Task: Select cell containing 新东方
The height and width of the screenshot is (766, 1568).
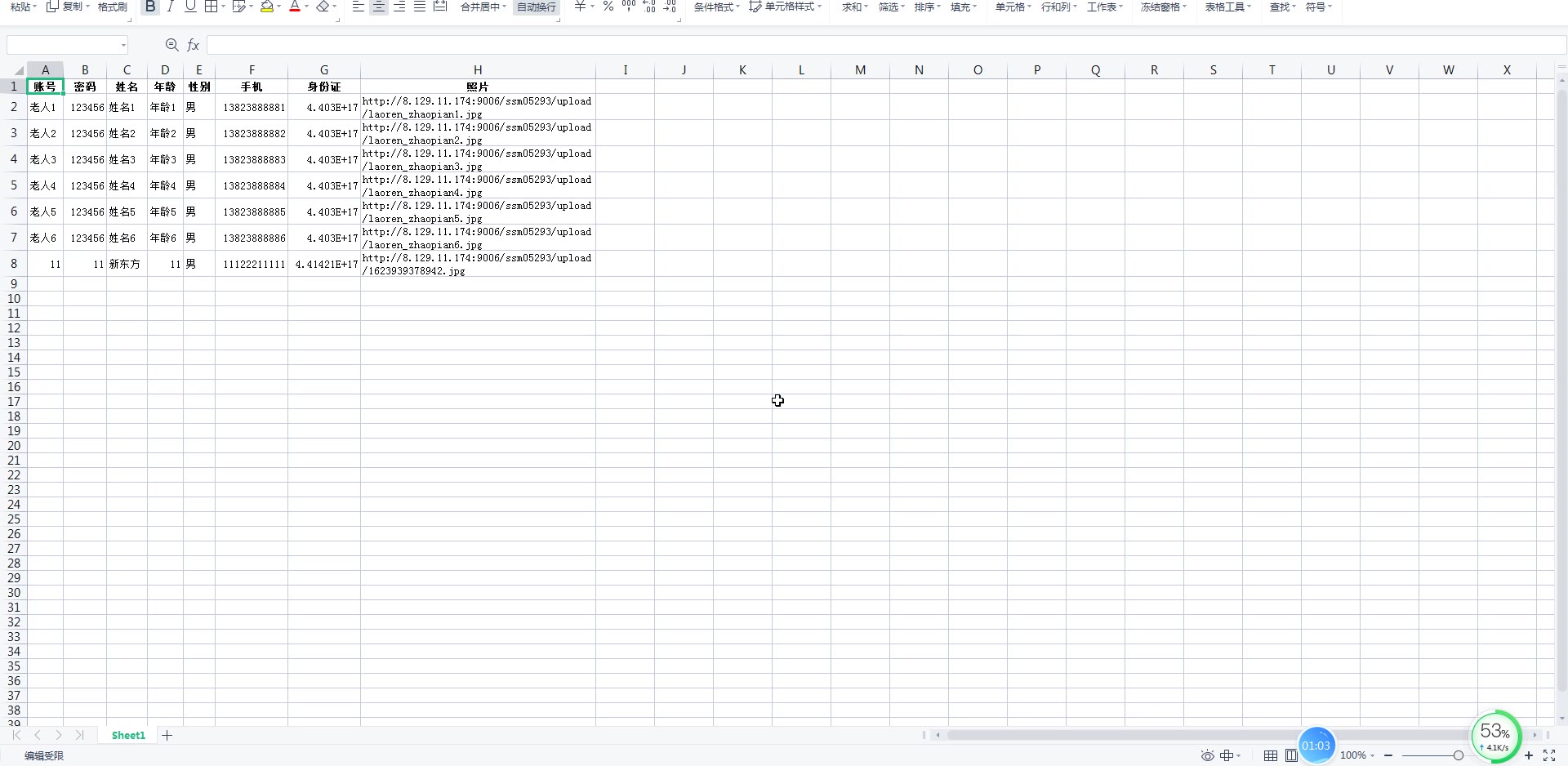Action: 127,264
